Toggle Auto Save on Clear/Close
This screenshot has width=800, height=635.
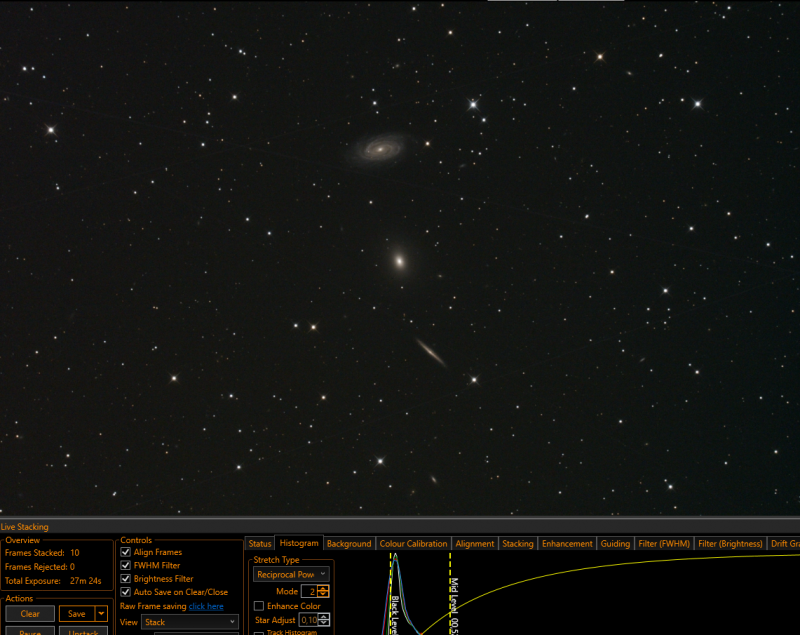point(126,592)
